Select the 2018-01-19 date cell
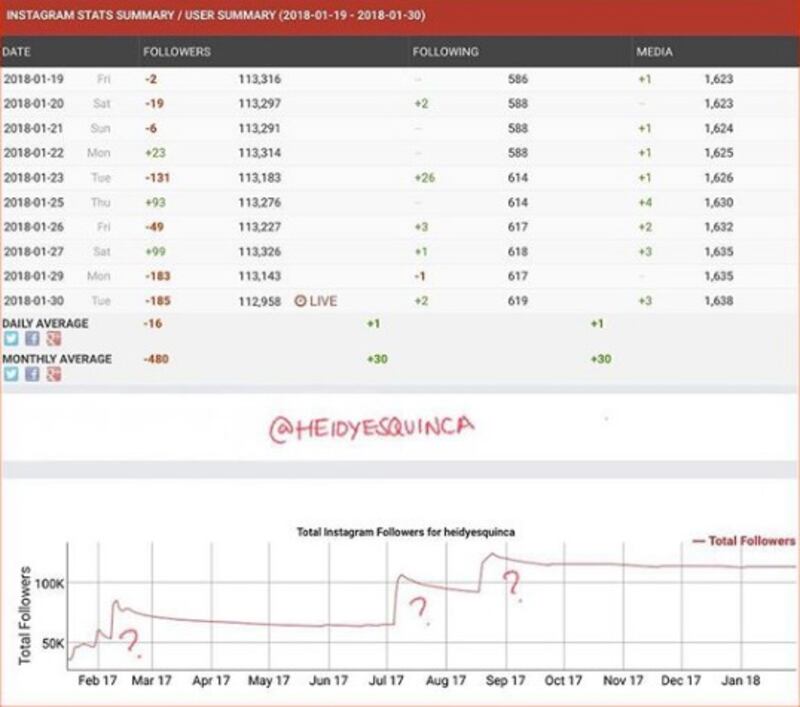The image size is (800, 707). (34, 79)
